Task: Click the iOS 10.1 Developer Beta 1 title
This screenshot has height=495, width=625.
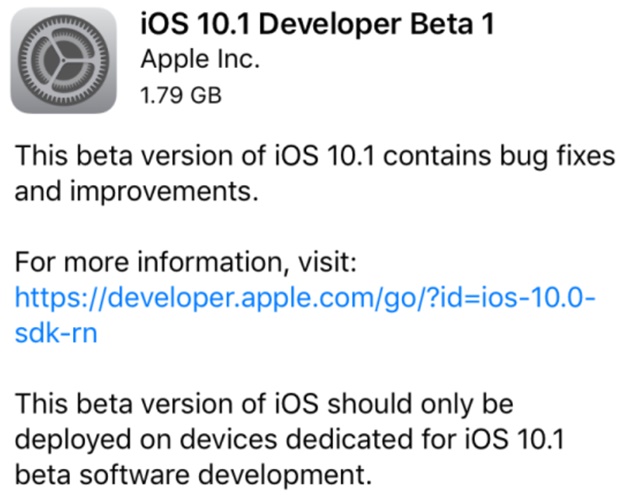Action: 318,25
